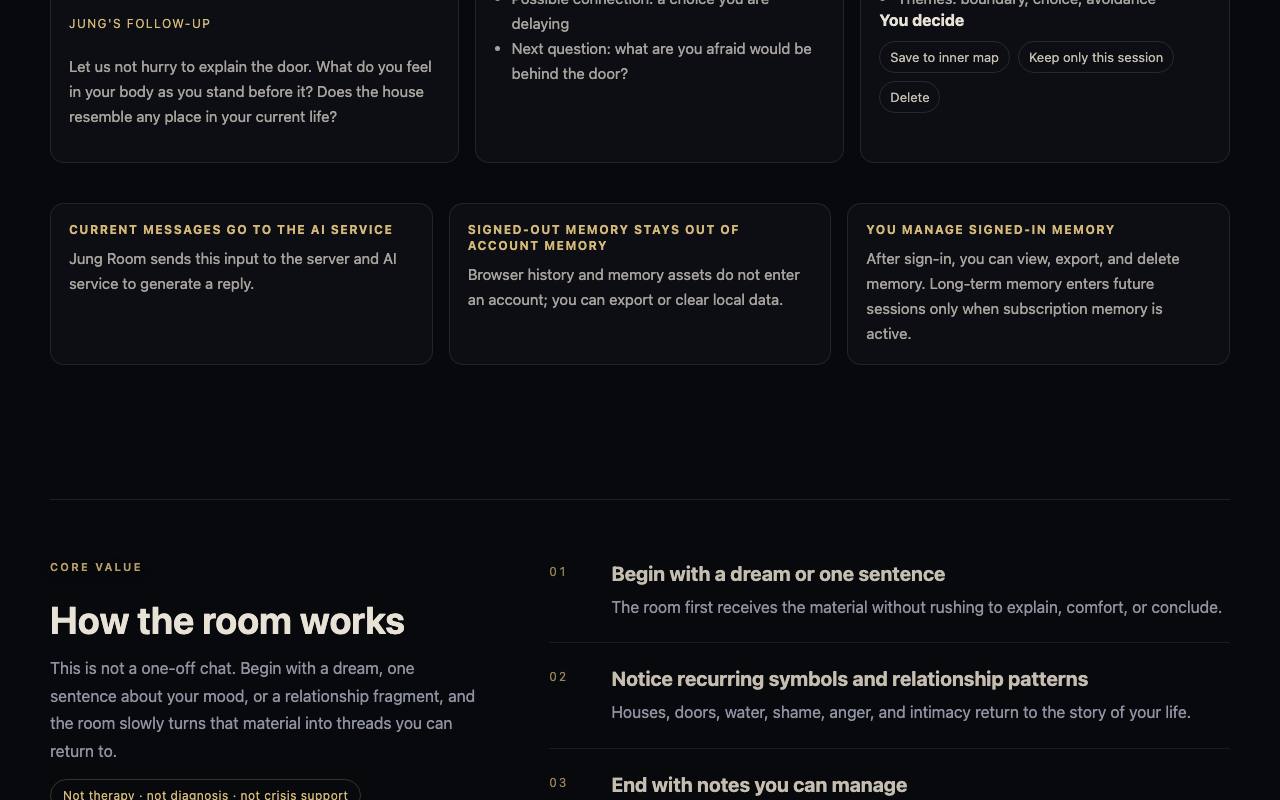This screenshot has height=800, width=1280.
Task: Click Jung's follow-up message text
Action: tap(250, 92)
